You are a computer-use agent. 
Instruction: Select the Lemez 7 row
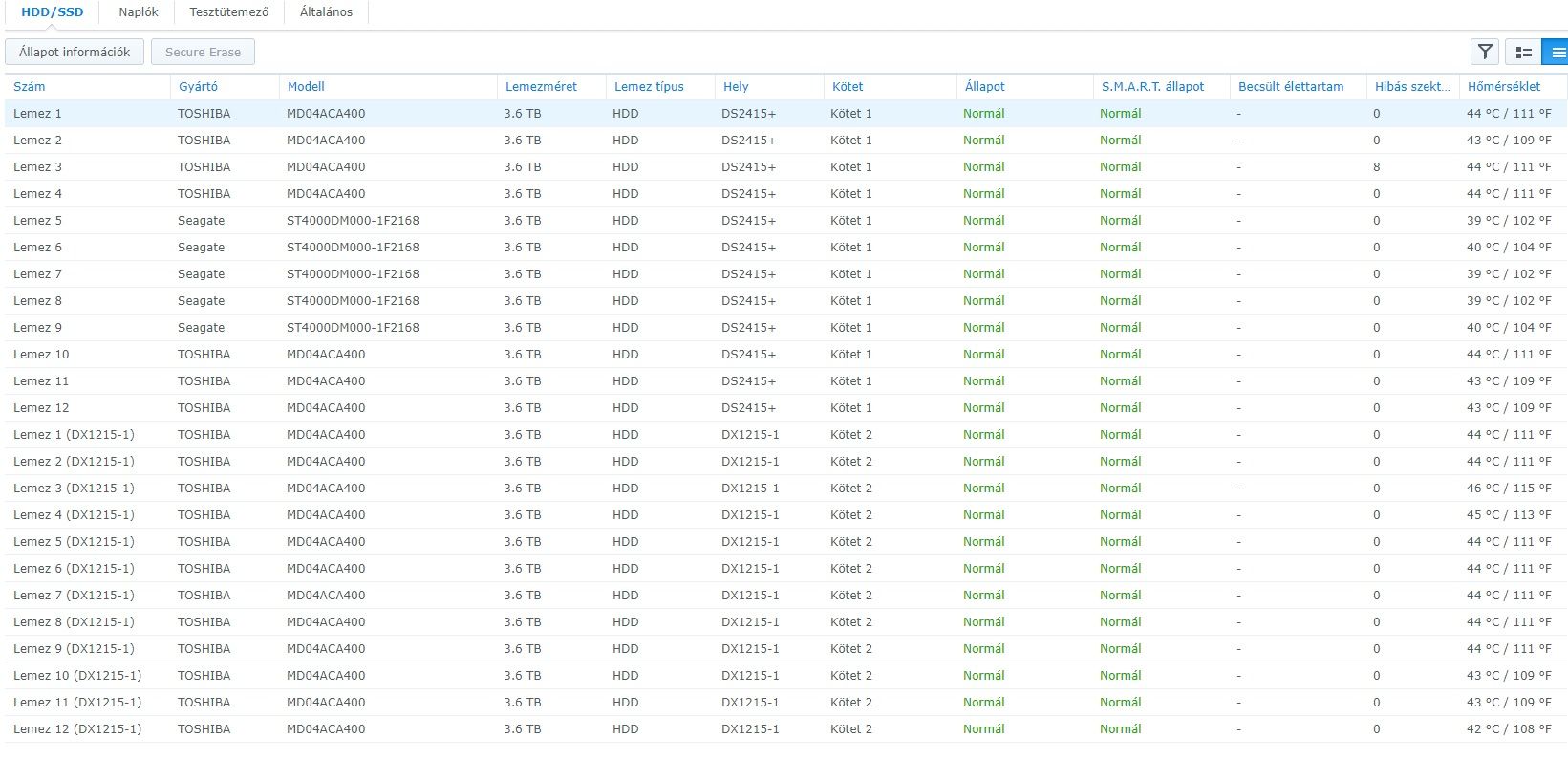pos(786,273)
